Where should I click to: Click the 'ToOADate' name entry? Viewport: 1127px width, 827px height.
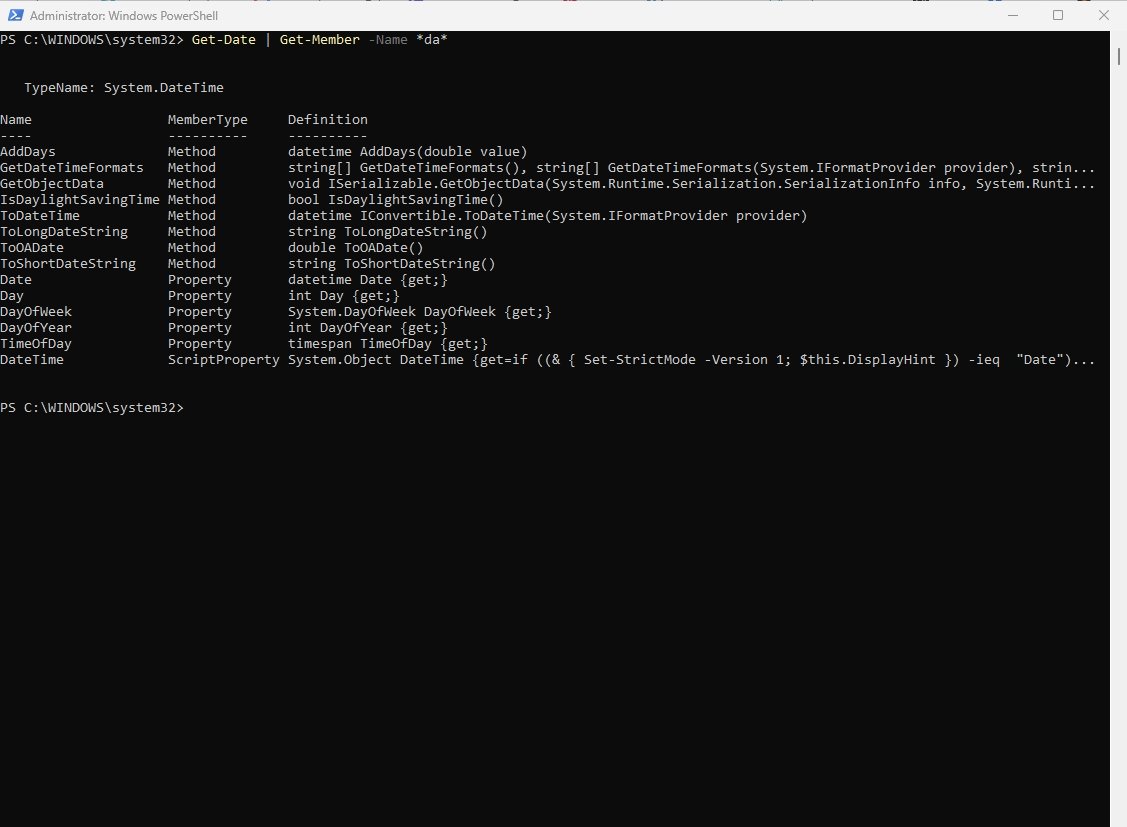pos(32,247)
